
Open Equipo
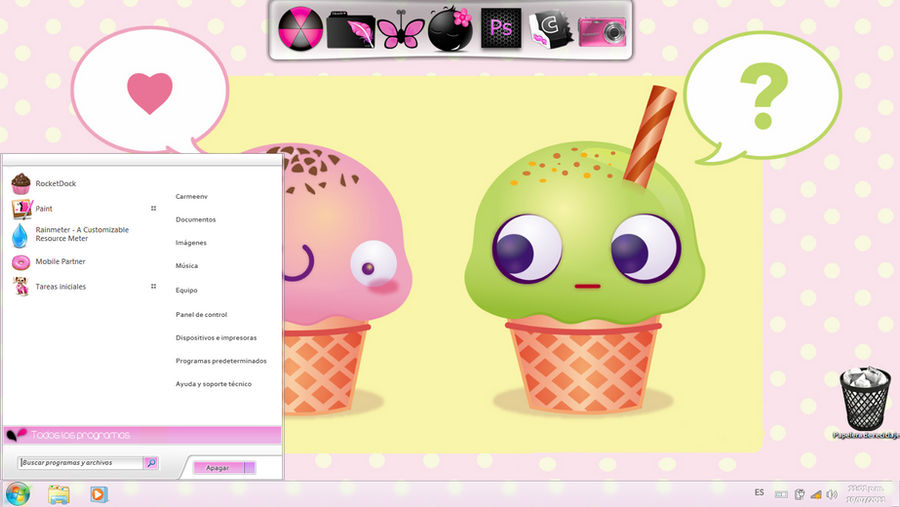(x=187, y=291)
